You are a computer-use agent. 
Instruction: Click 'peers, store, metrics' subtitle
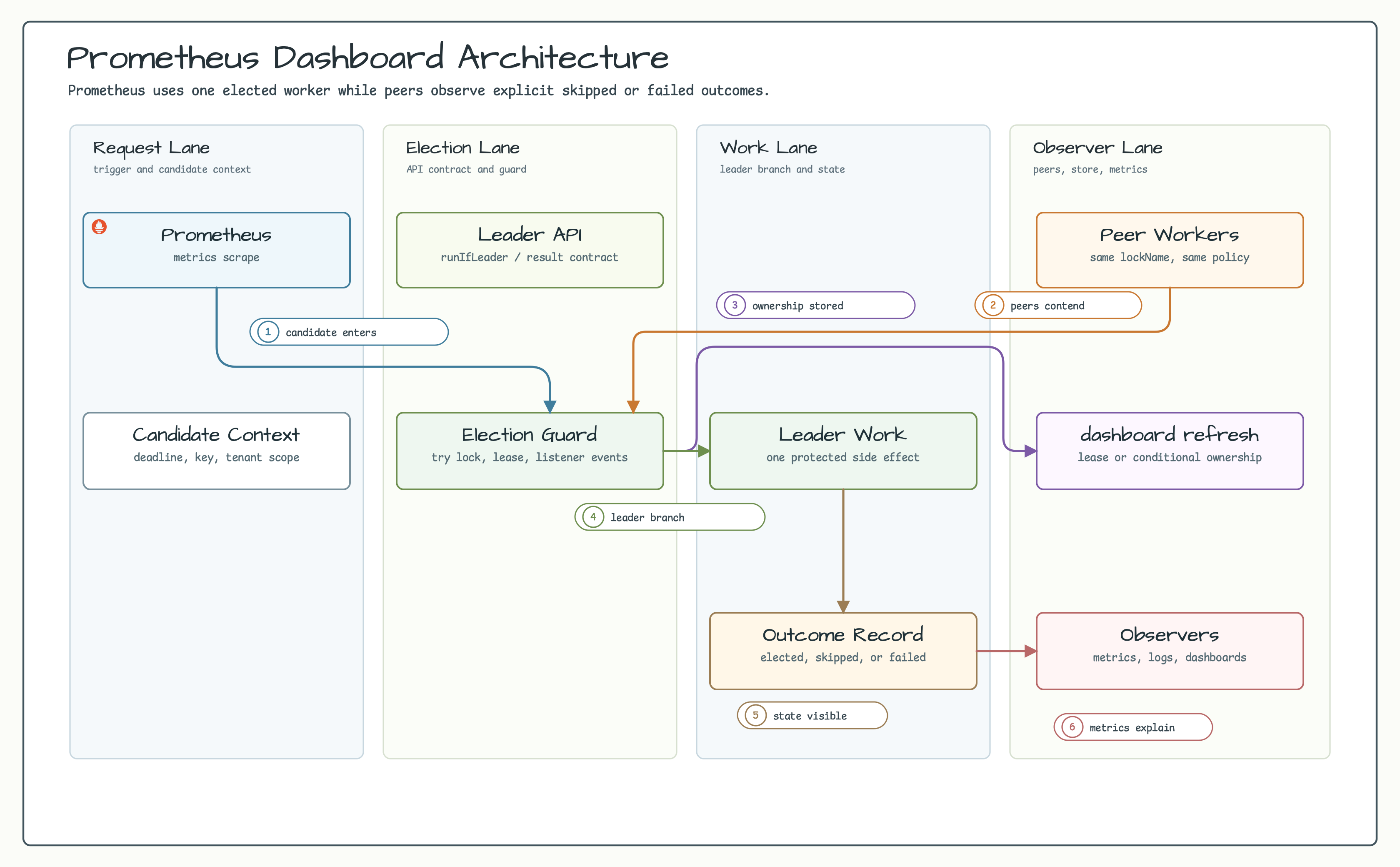click(1090, 169)
